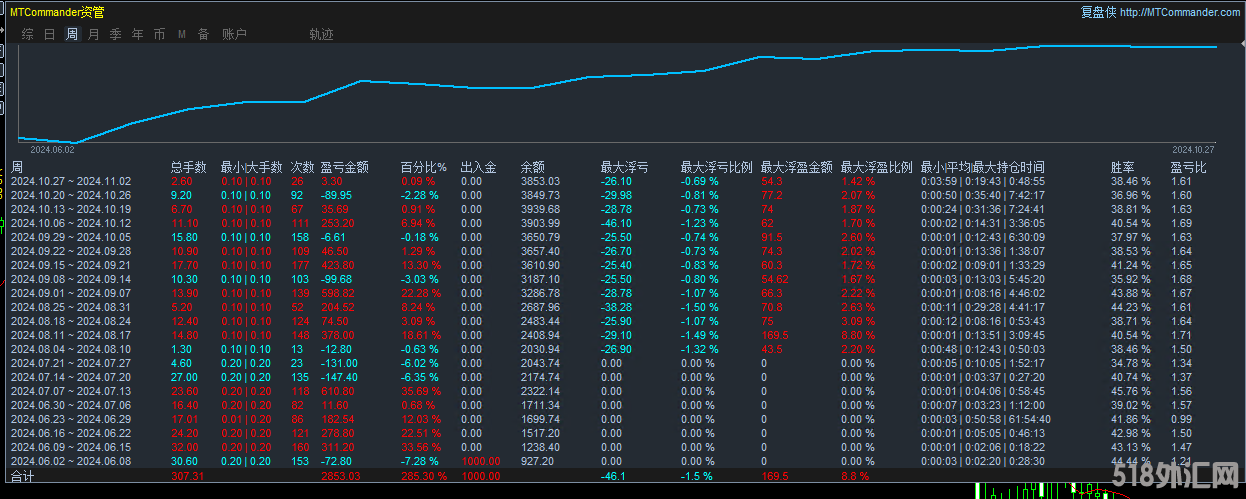Switch to the 年 yearly tab
Screen dimensions: 1246x499
tap(138, 34)
